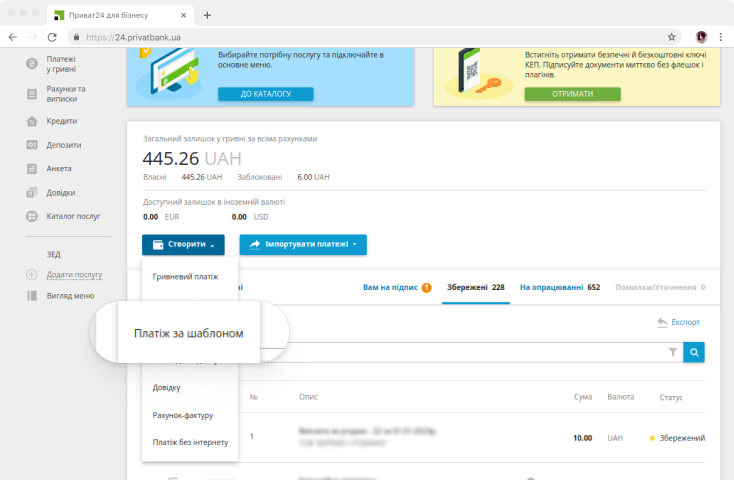Image resolution: width=734 pixels, height=480 pixels.
Task: Click the browser back arrow
Action: (x=12, y=37)
